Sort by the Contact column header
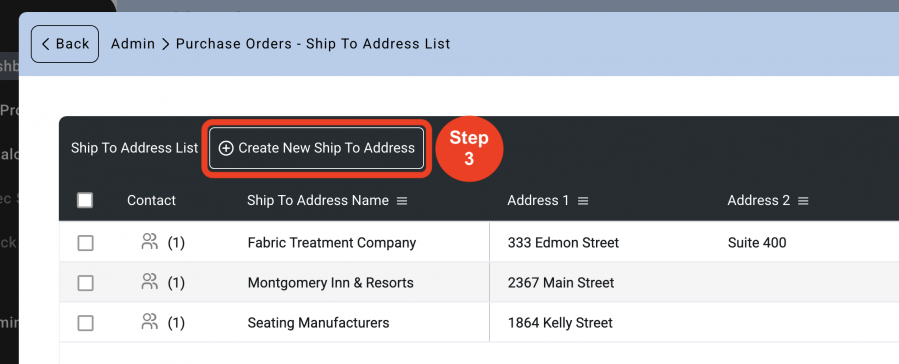Screen dimensions: 899x364 151,200
